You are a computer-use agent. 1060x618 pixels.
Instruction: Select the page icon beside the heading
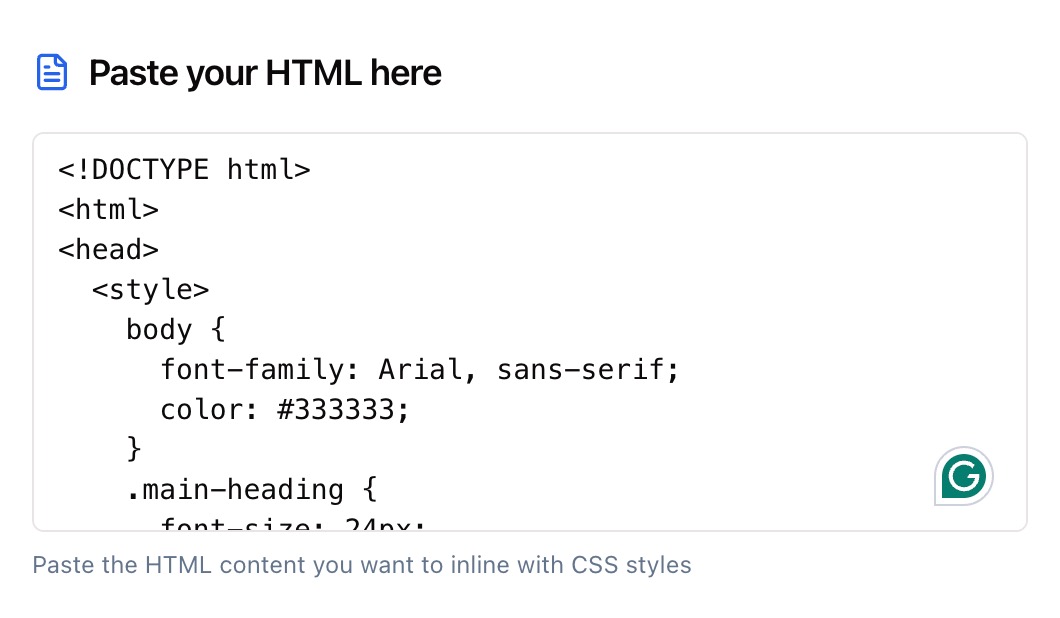click(x=52, y=71)
